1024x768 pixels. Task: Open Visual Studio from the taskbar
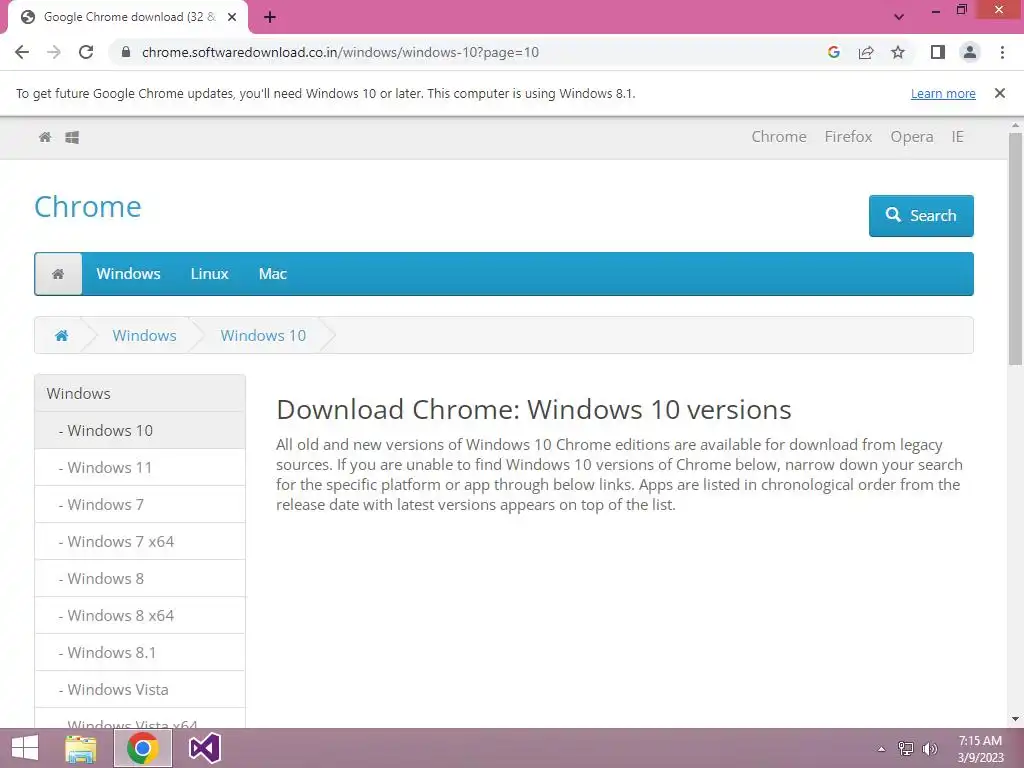pyautogui.click(x=204, y=748)
